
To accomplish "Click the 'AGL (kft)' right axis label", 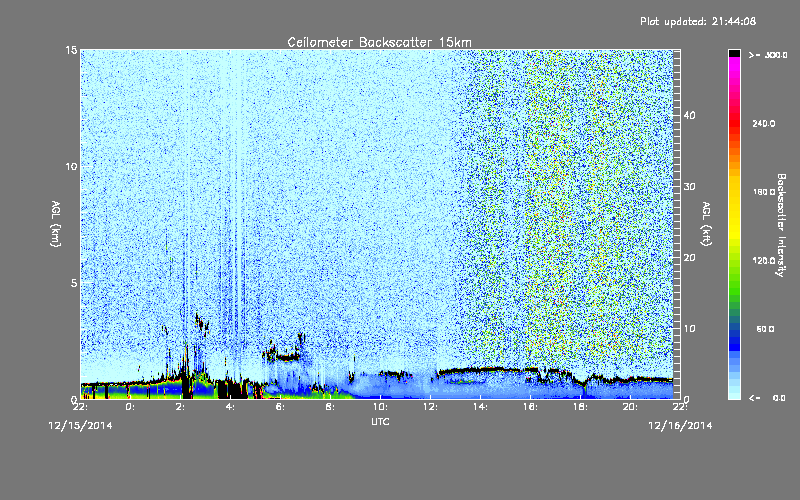I will [x=706, y=223].
